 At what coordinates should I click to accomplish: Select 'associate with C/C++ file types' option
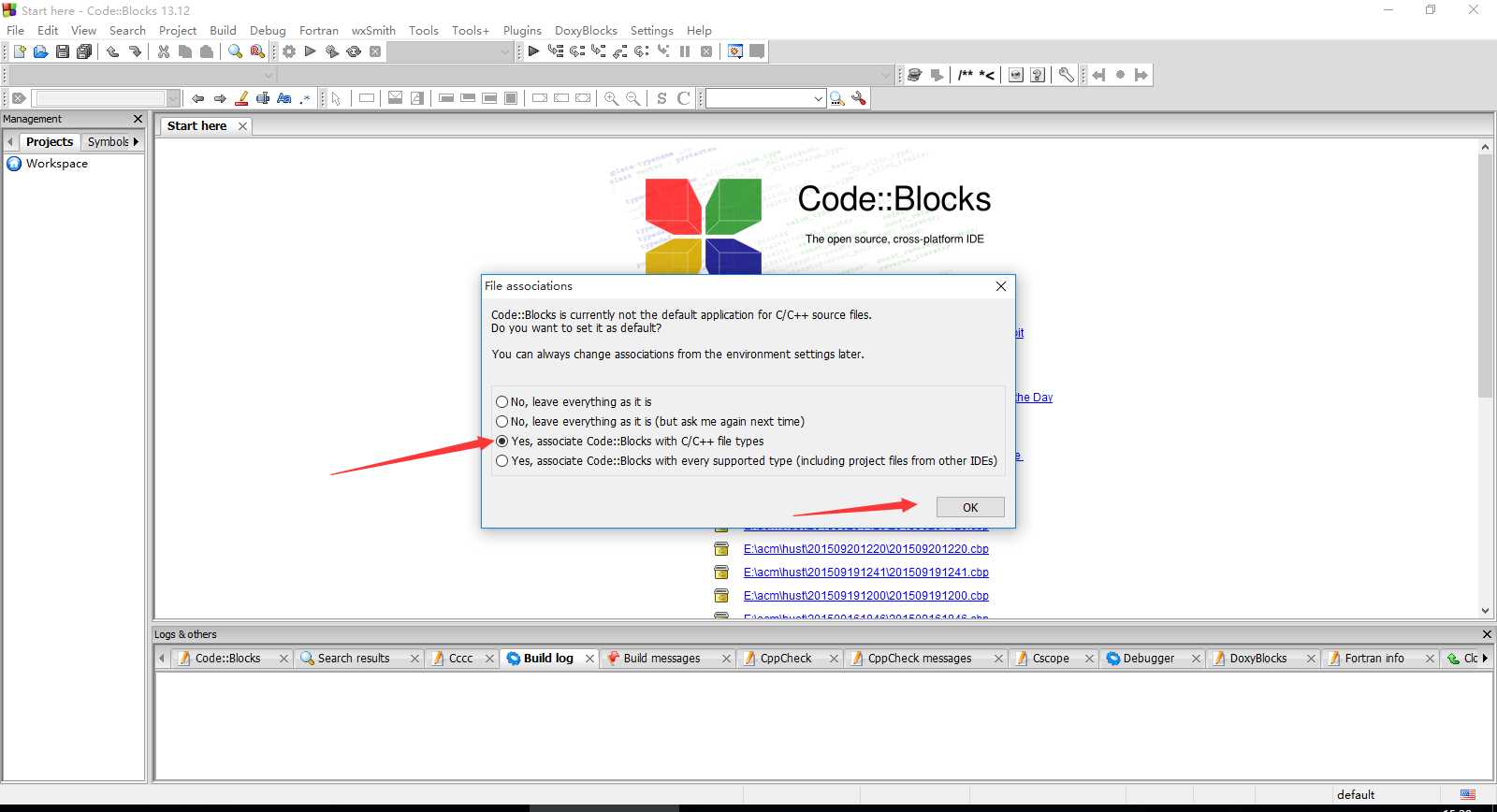[630, 442]
